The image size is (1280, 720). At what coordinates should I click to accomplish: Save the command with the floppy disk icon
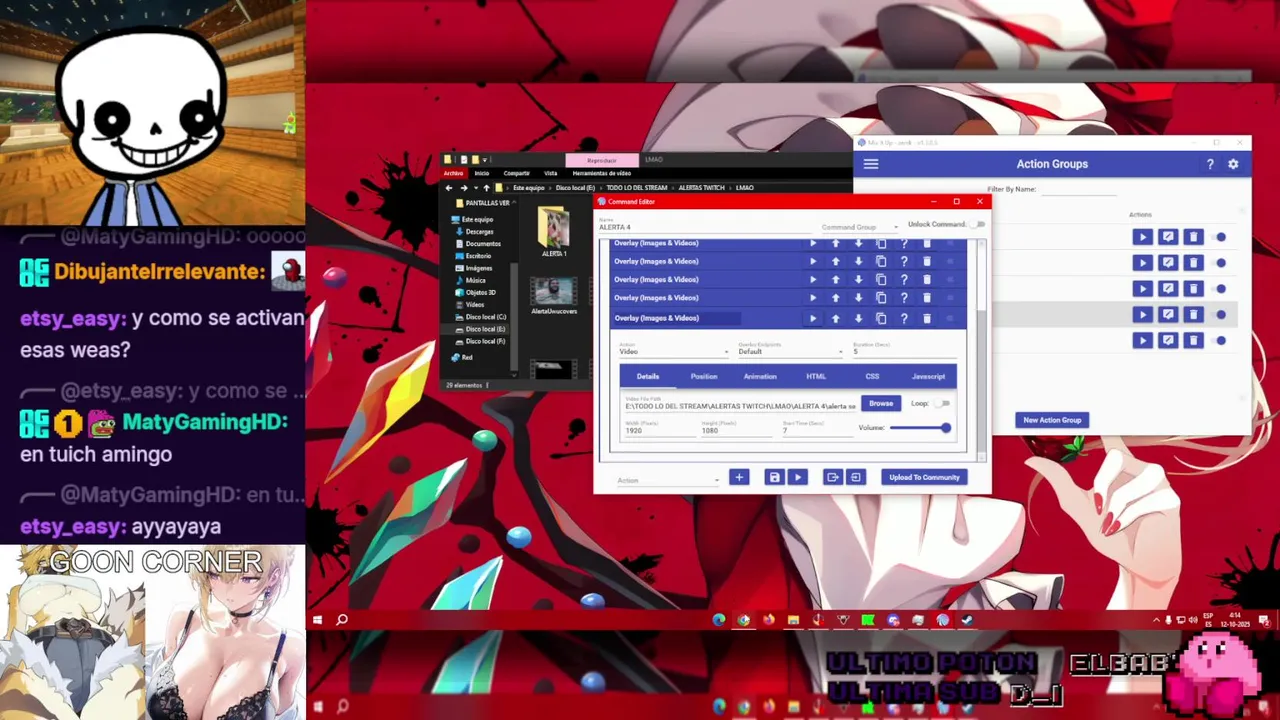coord(774,478)
